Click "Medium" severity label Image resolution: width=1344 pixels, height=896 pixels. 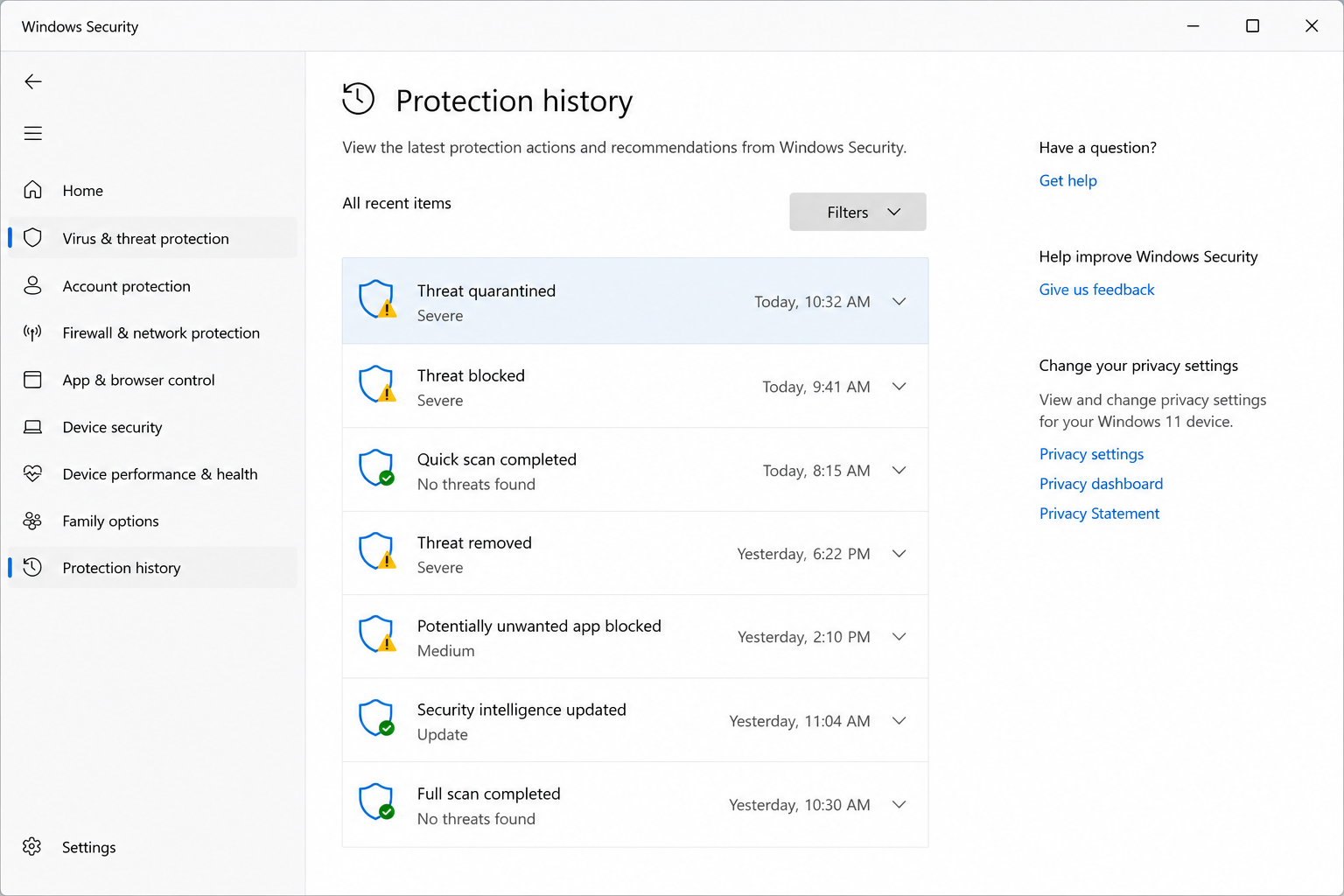[x=445, y=651]
